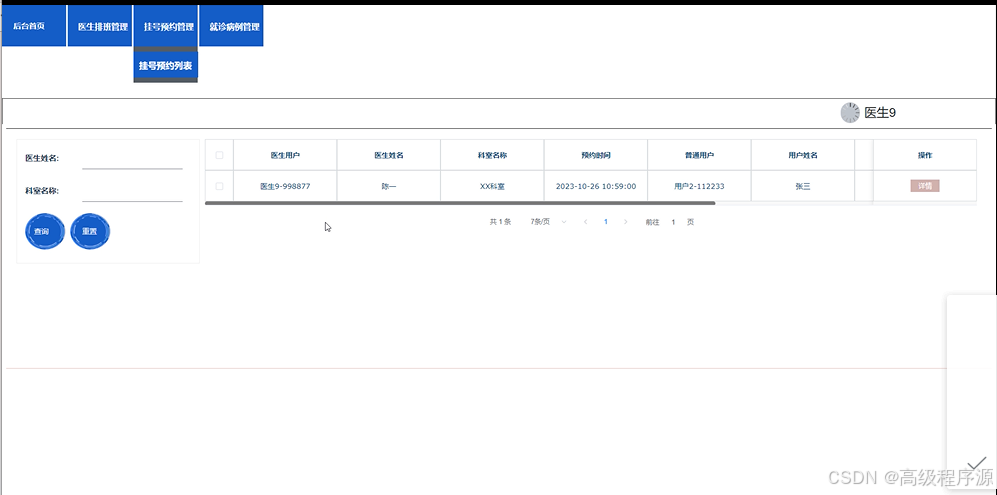This screenshot has height=495, width=997.
Task: Click the cell 张三
Action: [802, 186]
